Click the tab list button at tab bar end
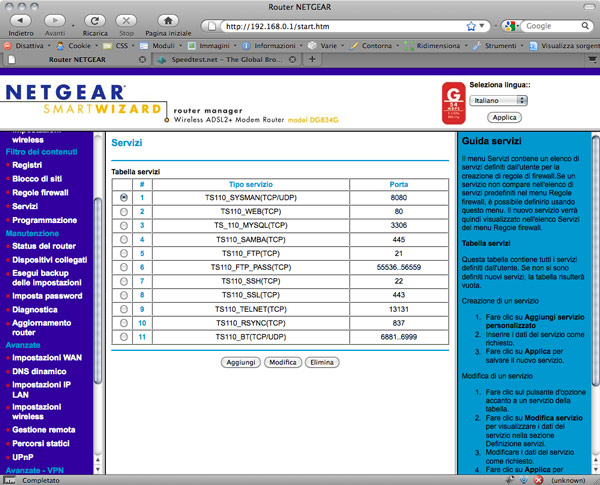Screen dimensions: 600x485 click(592, 59)
